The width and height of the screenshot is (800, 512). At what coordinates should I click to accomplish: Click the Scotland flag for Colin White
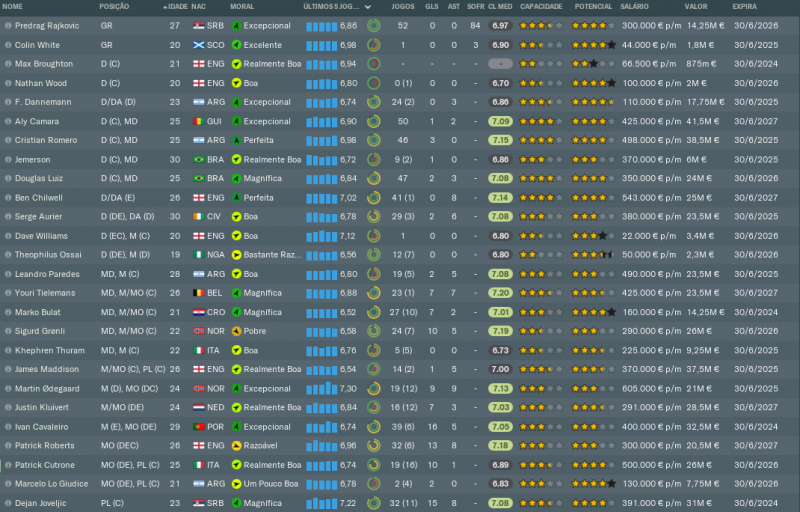198,45
